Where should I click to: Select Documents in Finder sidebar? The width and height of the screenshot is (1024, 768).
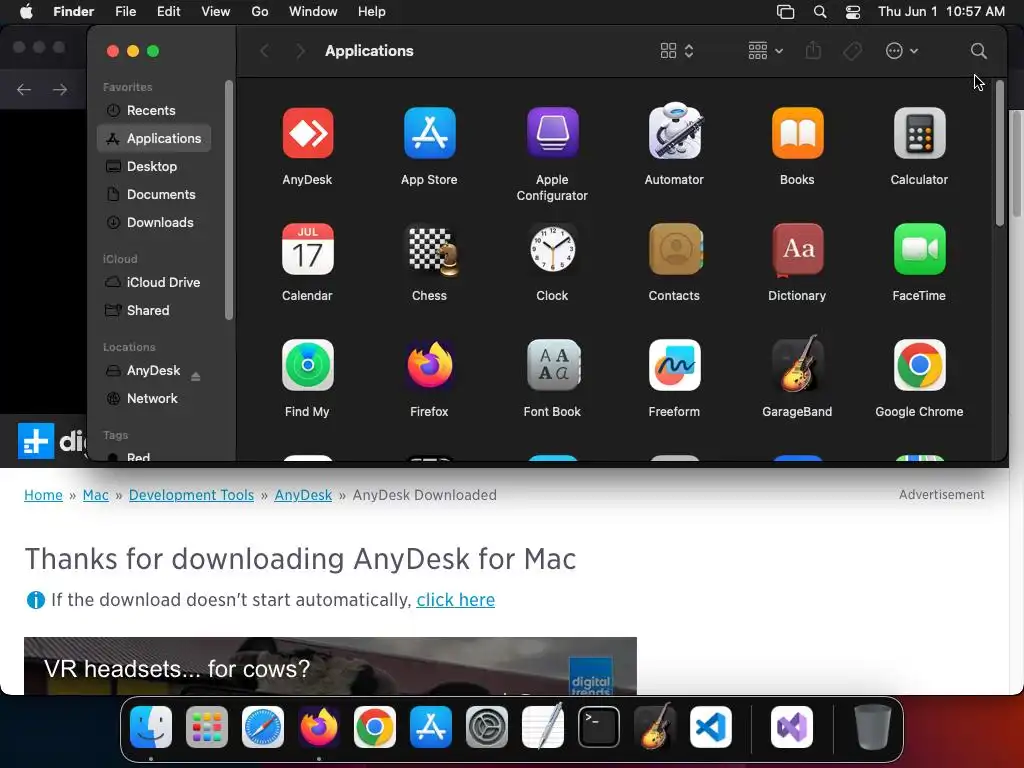pyautogui.click(x=154, y=195)
